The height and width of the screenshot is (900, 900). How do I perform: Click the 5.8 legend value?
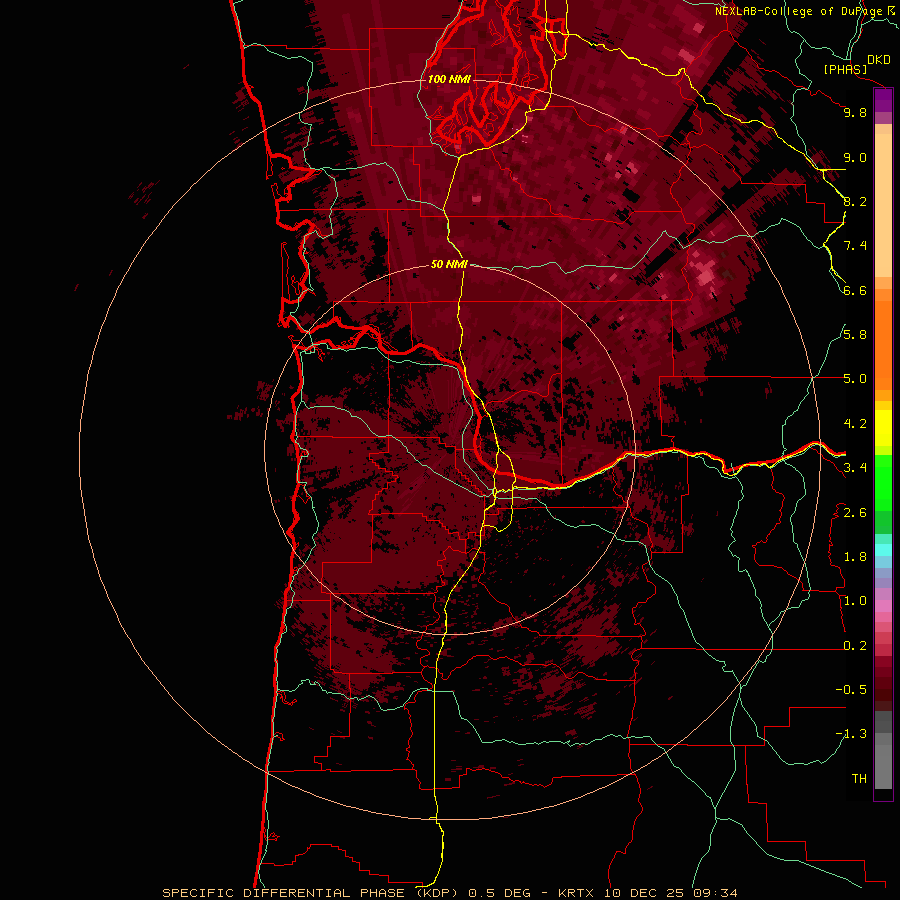point(855,335)
